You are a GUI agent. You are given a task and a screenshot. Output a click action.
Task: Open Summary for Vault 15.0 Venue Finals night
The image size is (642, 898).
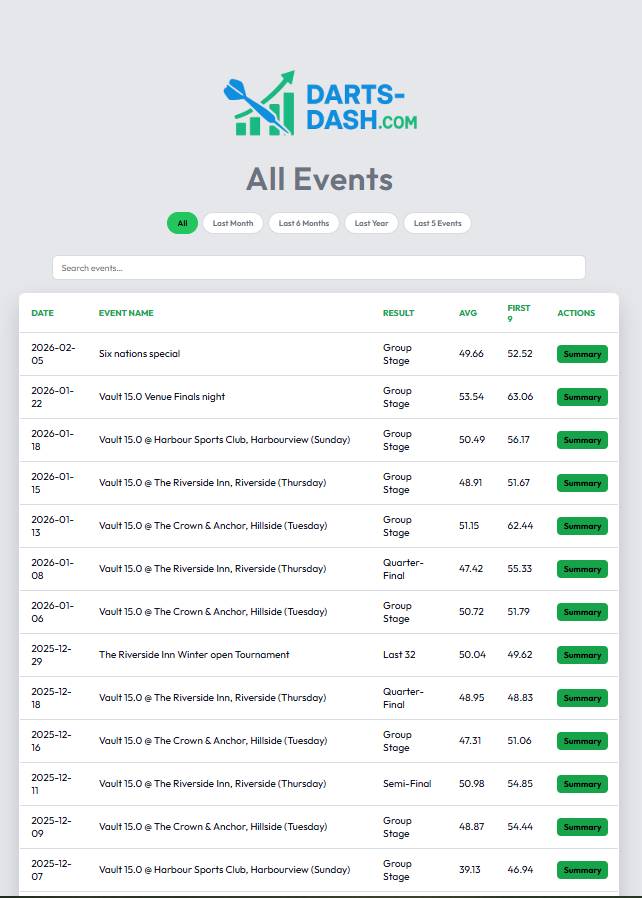pyautogui.click(x=582, y=397)
